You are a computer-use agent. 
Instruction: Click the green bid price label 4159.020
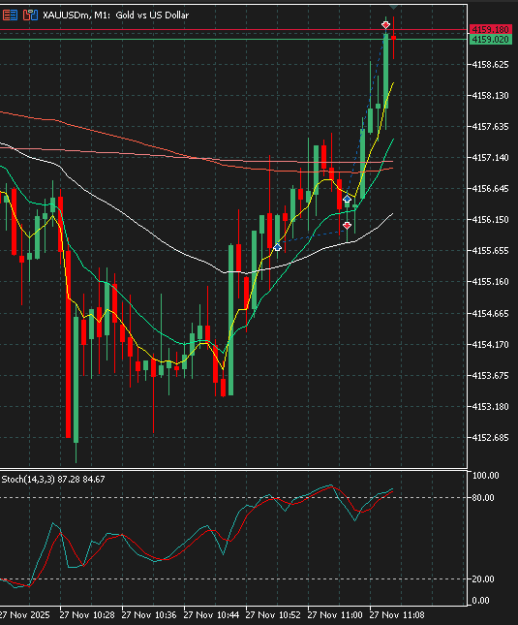click(491, 39)
